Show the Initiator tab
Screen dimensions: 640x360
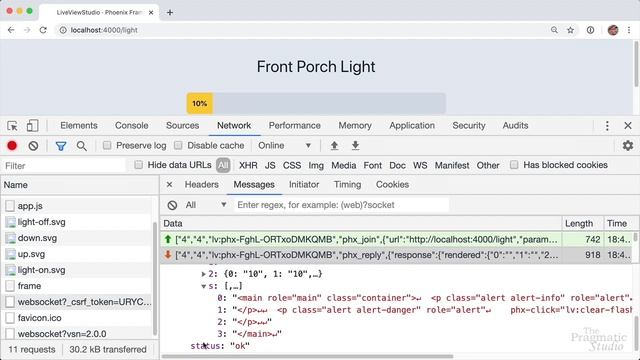[x=304, y=184]
